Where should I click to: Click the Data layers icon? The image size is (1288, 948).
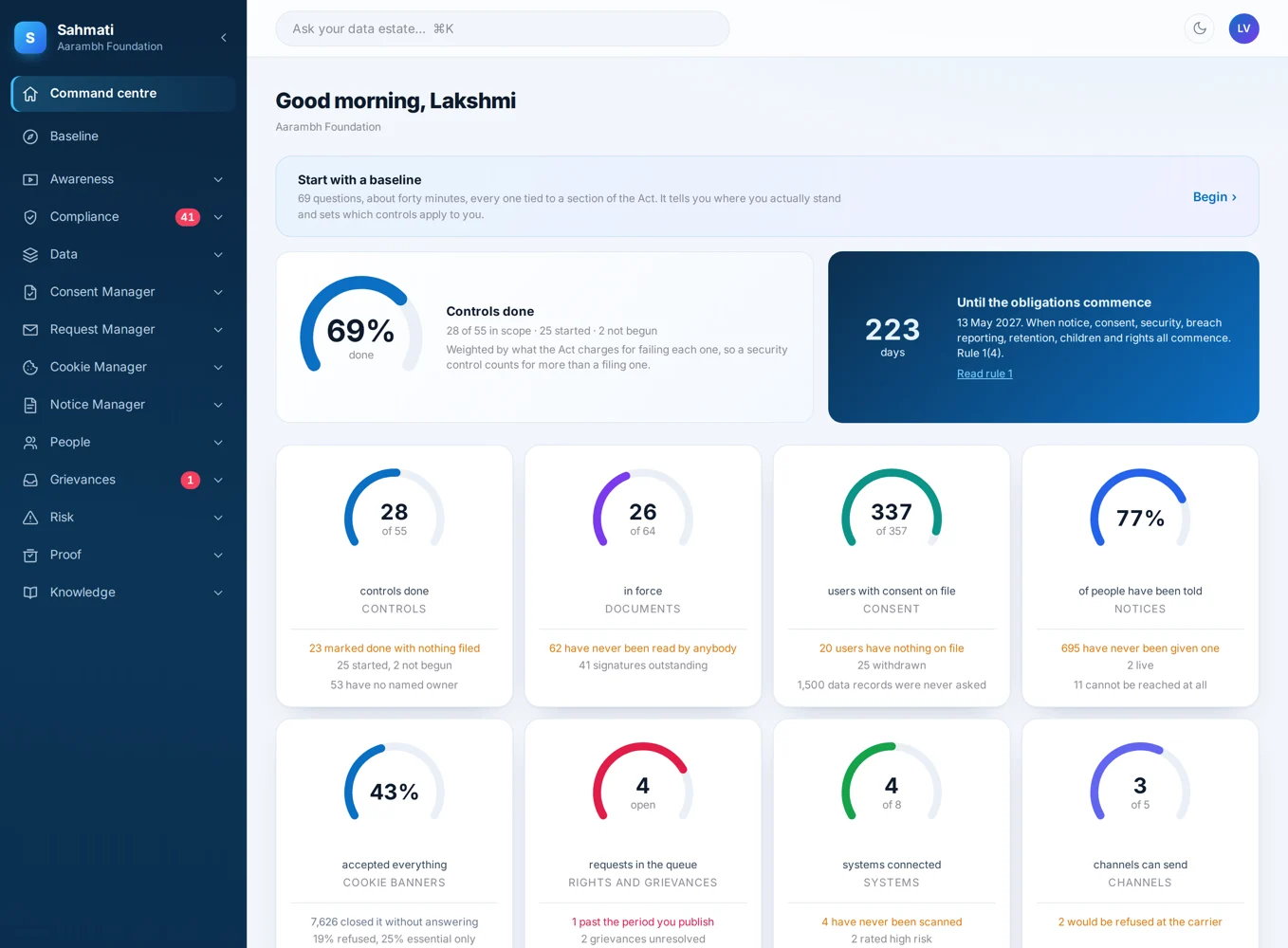click(x=30, y=254)
